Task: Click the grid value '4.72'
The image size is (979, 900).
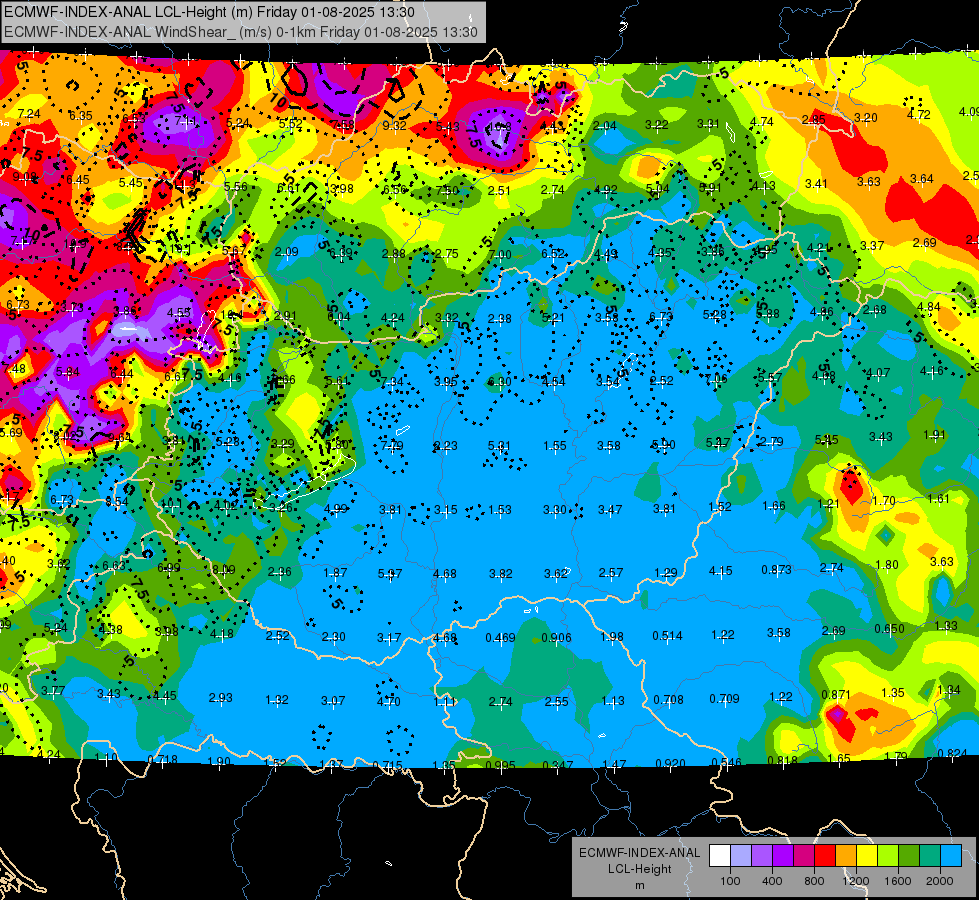Action: pyautogui.click(x=918, y=115)
